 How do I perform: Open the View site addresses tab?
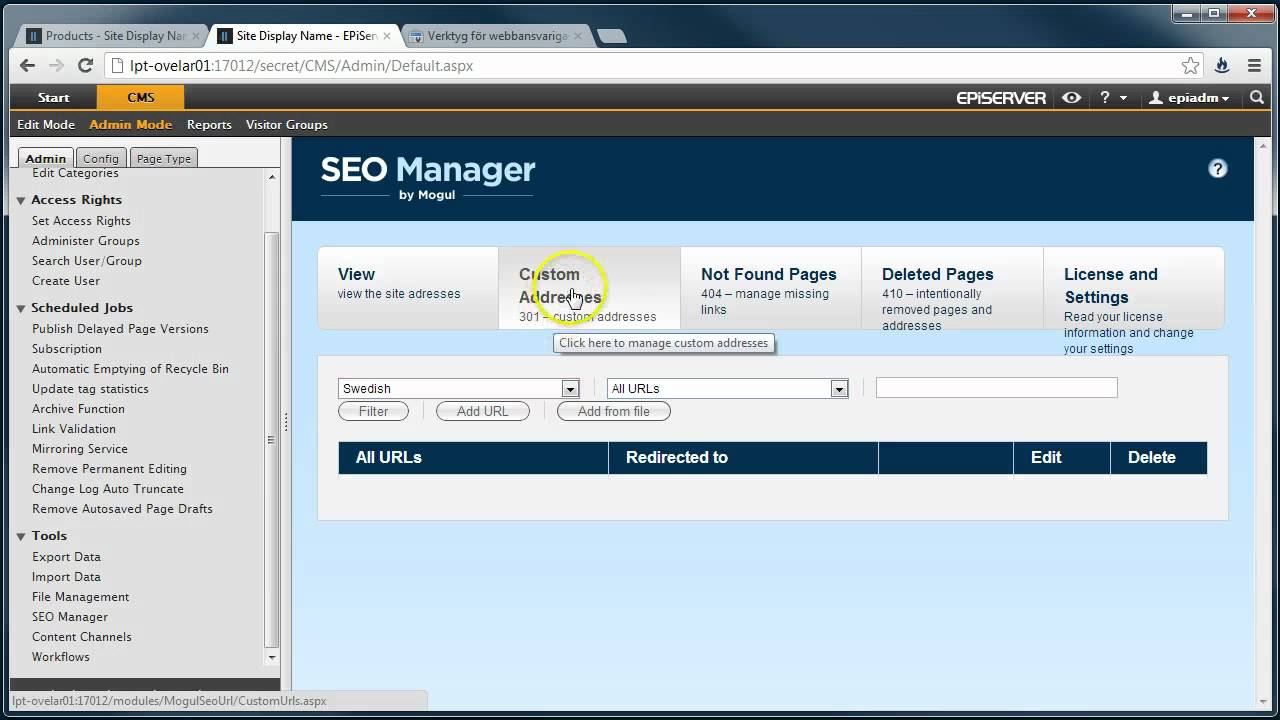pos(408,288)
